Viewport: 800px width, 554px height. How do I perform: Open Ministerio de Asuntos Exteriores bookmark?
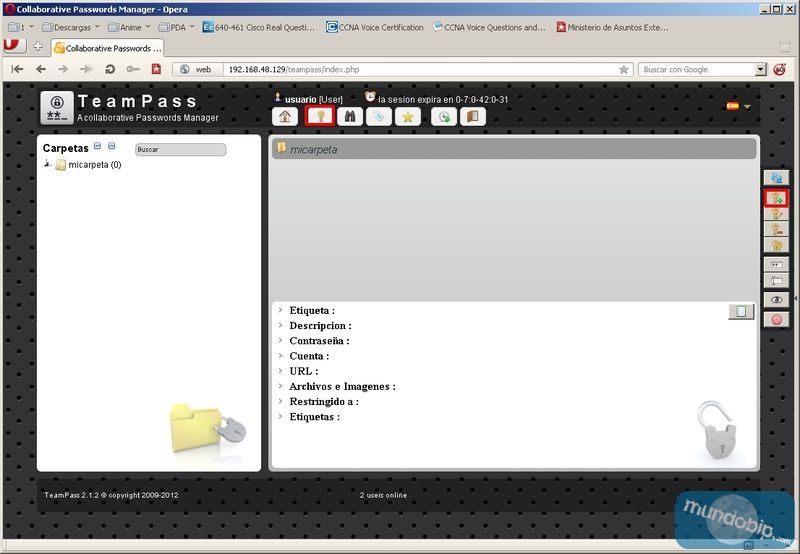click(612, 27)
